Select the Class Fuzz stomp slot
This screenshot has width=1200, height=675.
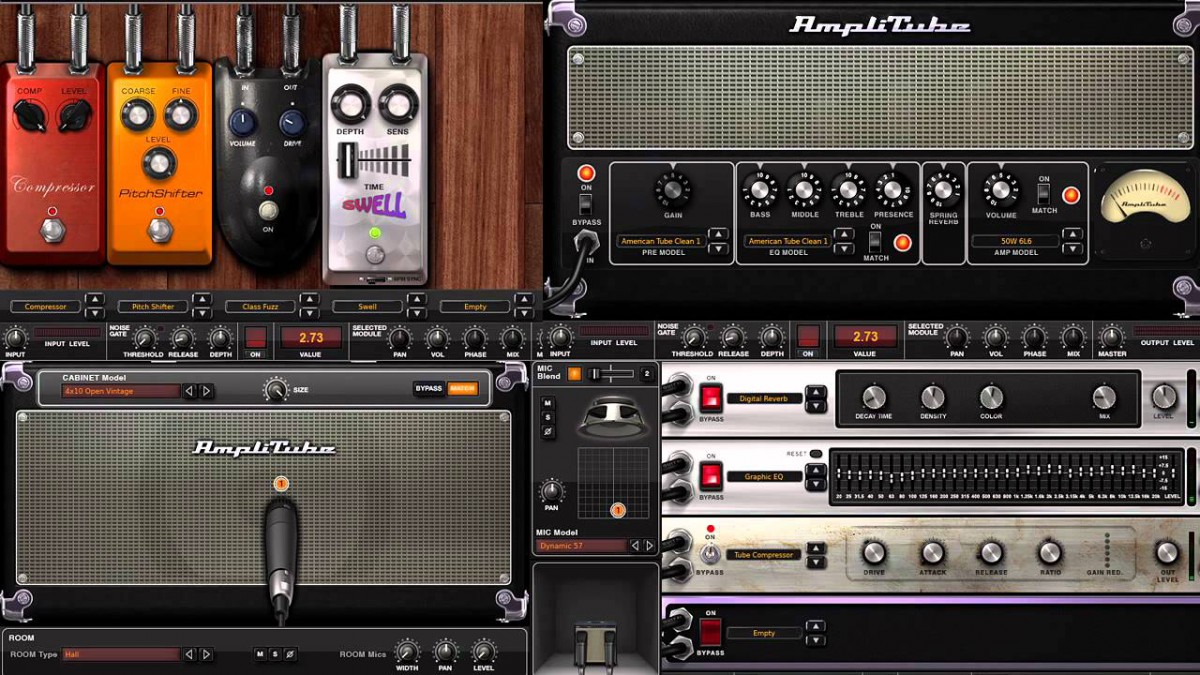pos(260,307)
